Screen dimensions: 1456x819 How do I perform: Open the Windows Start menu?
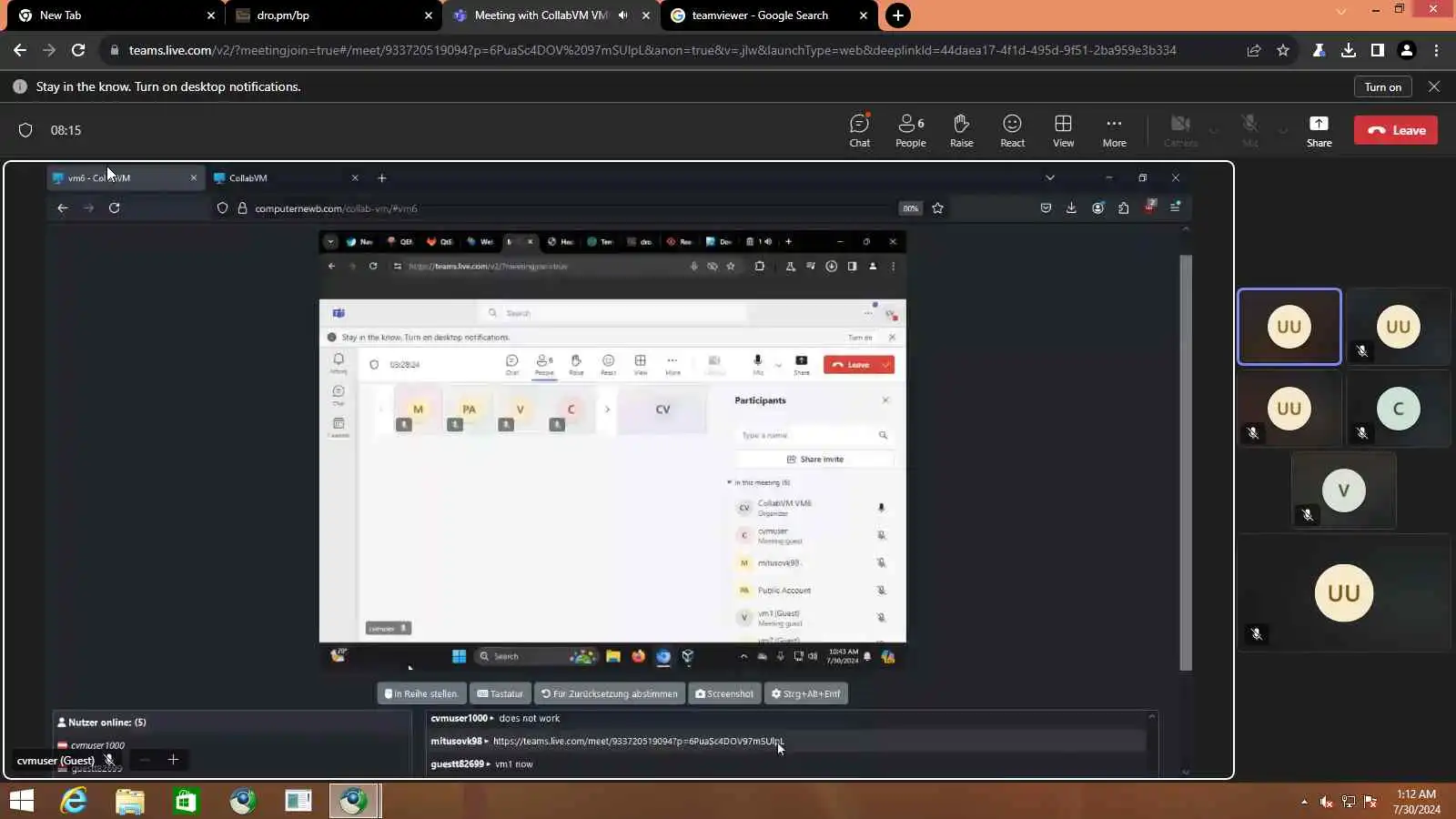(x=22, y=801)
